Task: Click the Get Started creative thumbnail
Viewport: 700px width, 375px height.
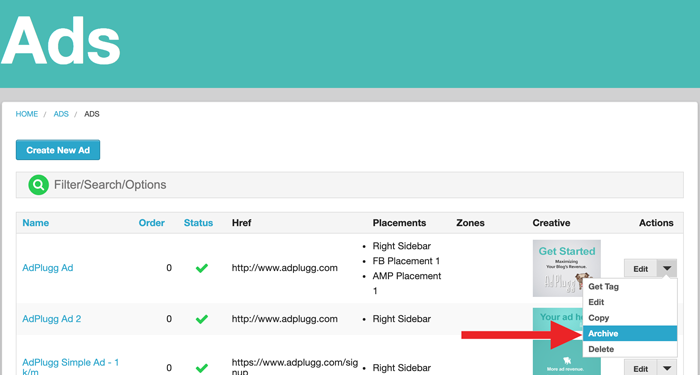Action: [x=567, y=268]
